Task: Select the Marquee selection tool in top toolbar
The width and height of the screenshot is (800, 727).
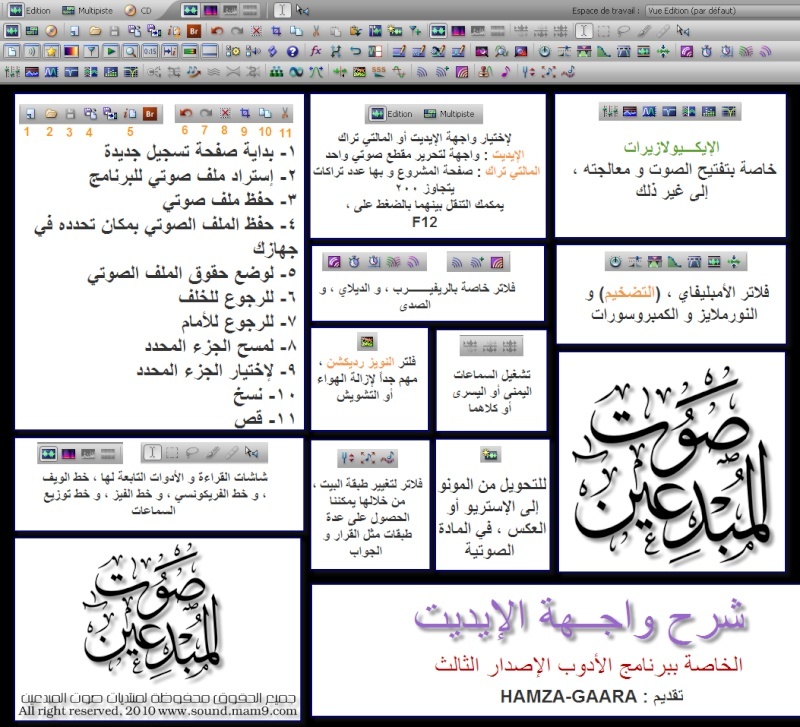Action: [x=604, y=32]
